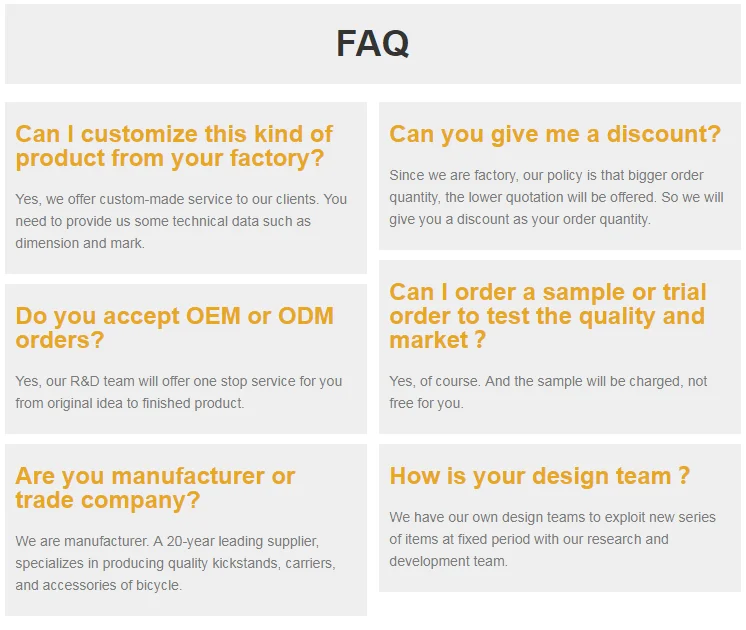Viewport: 746px width, 630px height.
Task: Click the 'sample will be charged' answer text
Action: [548, 392]
